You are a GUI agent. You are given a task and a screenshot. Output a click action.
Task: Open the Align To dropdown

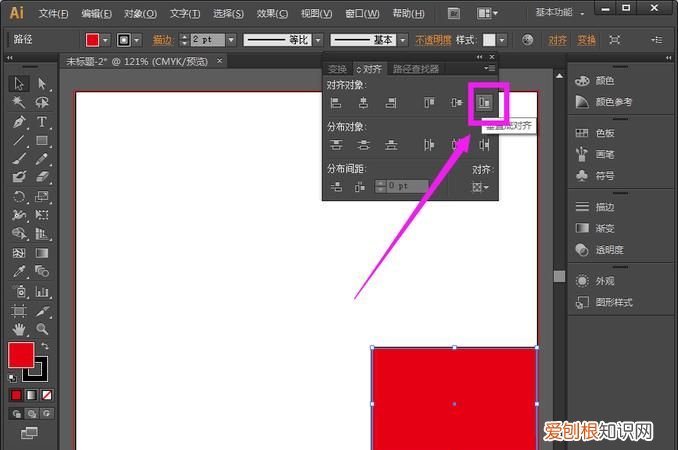pos(484,187)
